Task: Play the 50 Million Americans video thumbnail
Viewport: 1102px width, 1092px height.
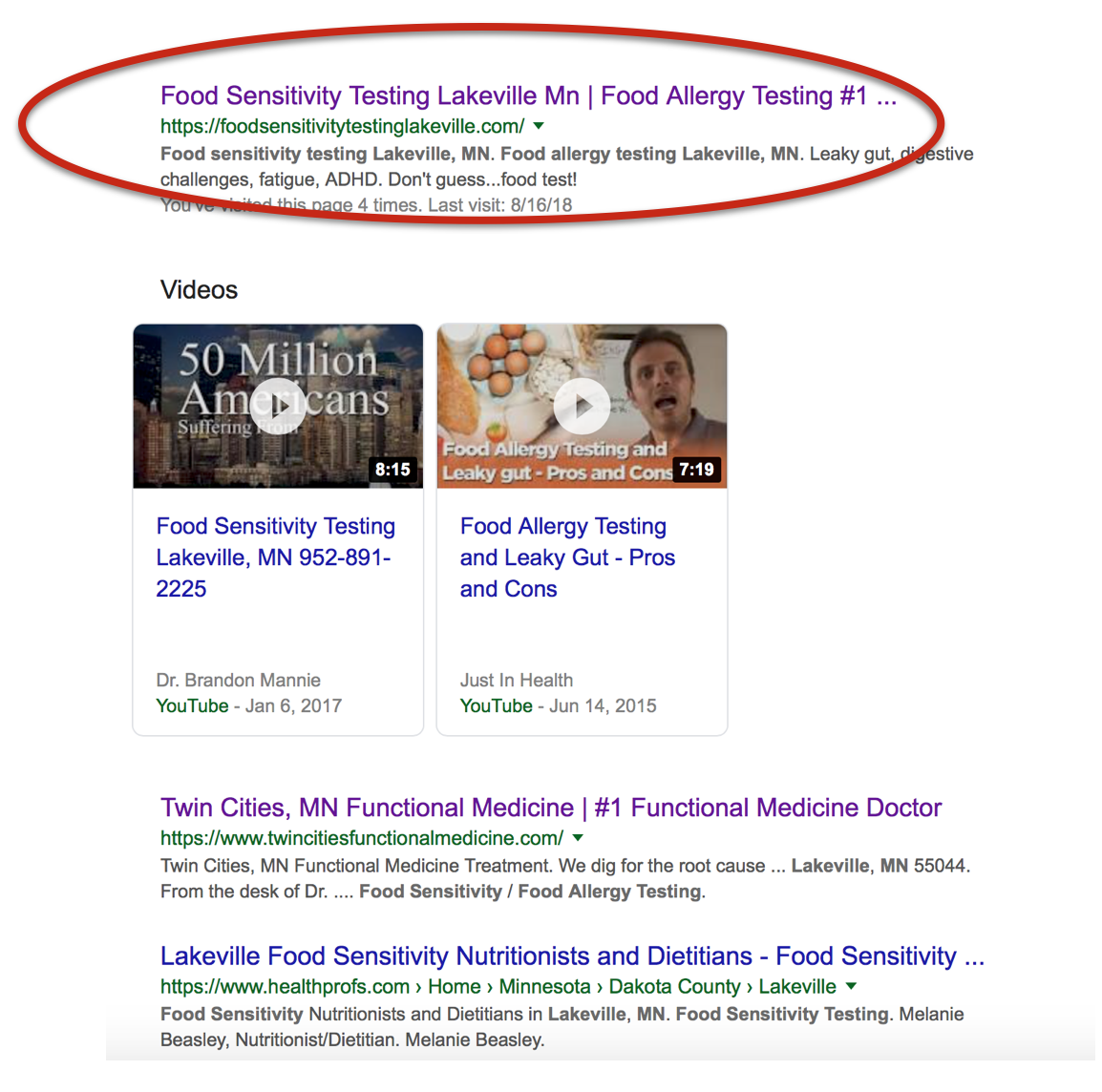Action: pyautogui.click(x=278, y=406)
